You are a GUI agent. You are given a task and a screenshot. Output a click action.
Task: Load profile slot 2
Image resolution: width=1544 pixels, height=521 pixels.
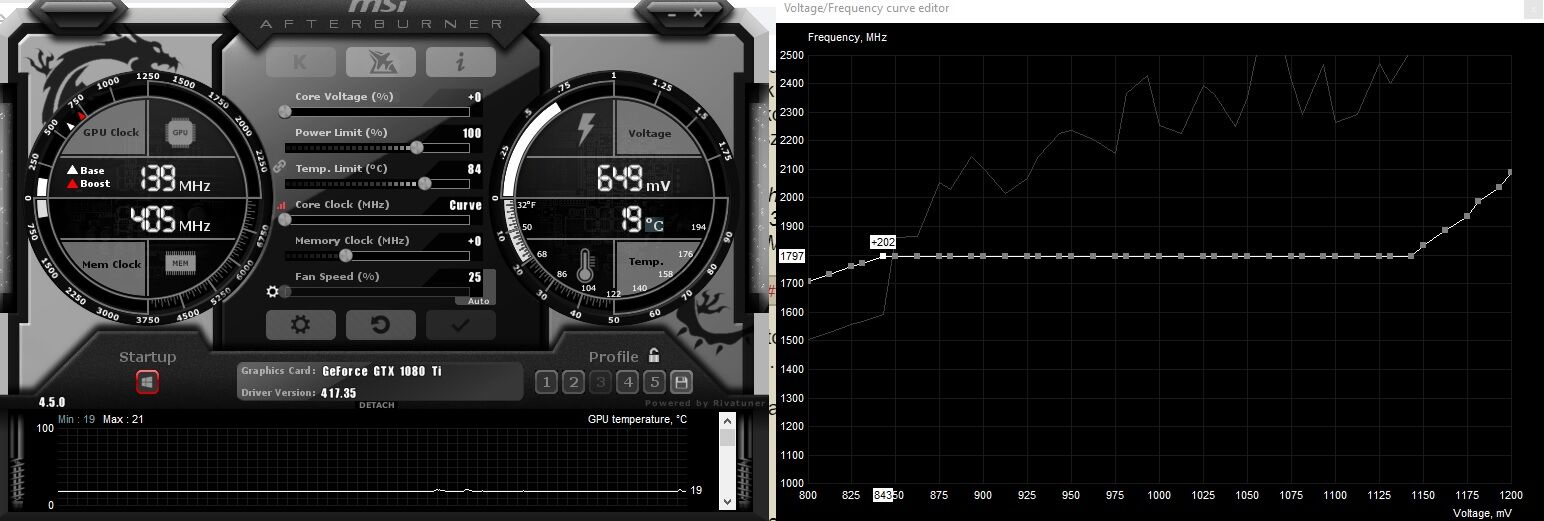pyautogui.click(x=573, y=382)
